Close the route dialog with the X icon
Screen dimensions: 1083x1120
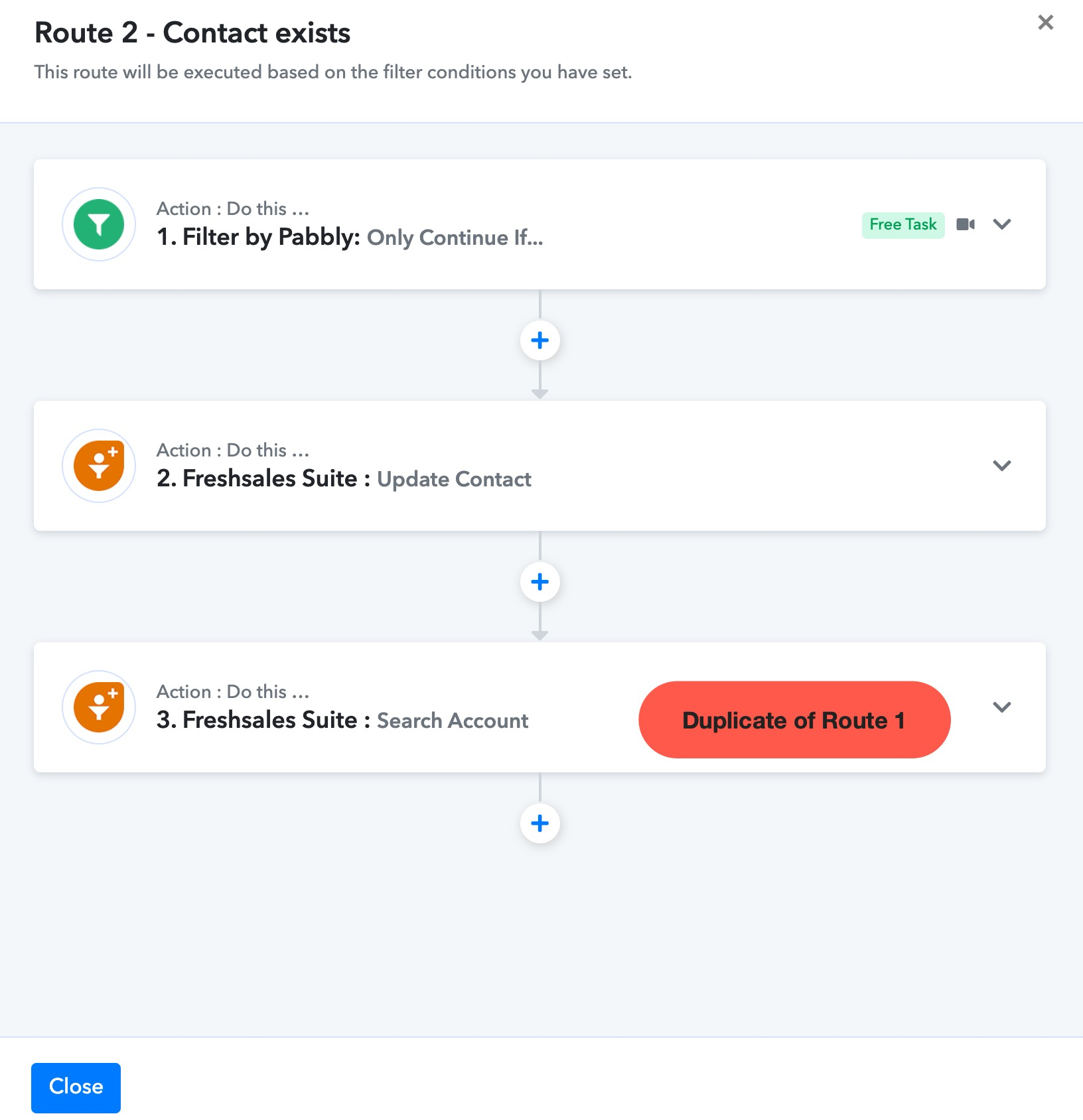pos(1046,23)
